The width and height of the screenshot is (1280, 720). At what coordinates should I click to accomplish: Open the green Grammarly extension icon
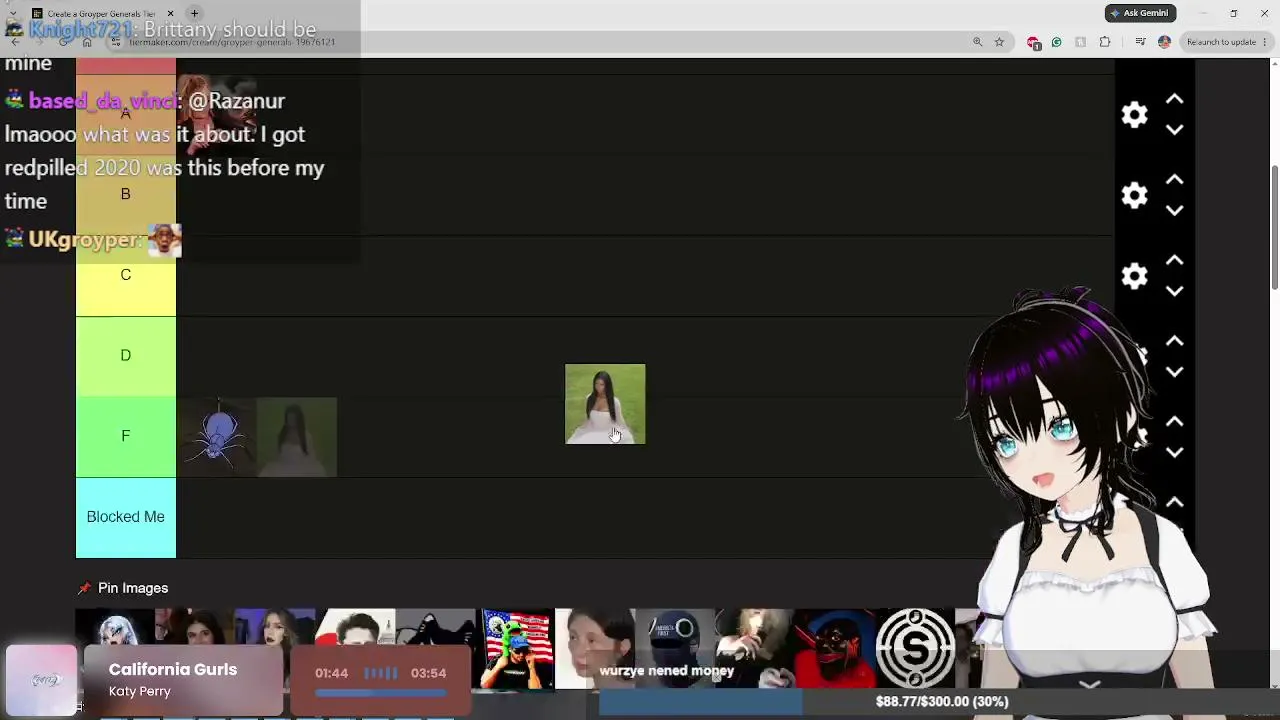coord(1056,42)
